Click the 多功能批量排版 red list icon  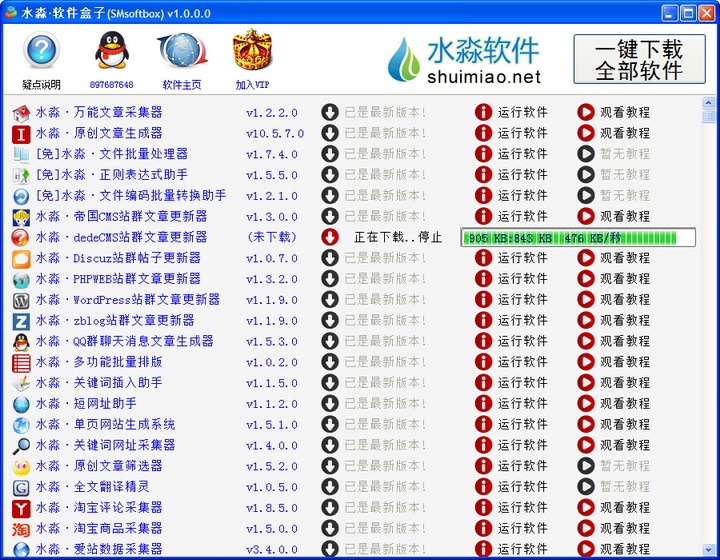[21, 363]
